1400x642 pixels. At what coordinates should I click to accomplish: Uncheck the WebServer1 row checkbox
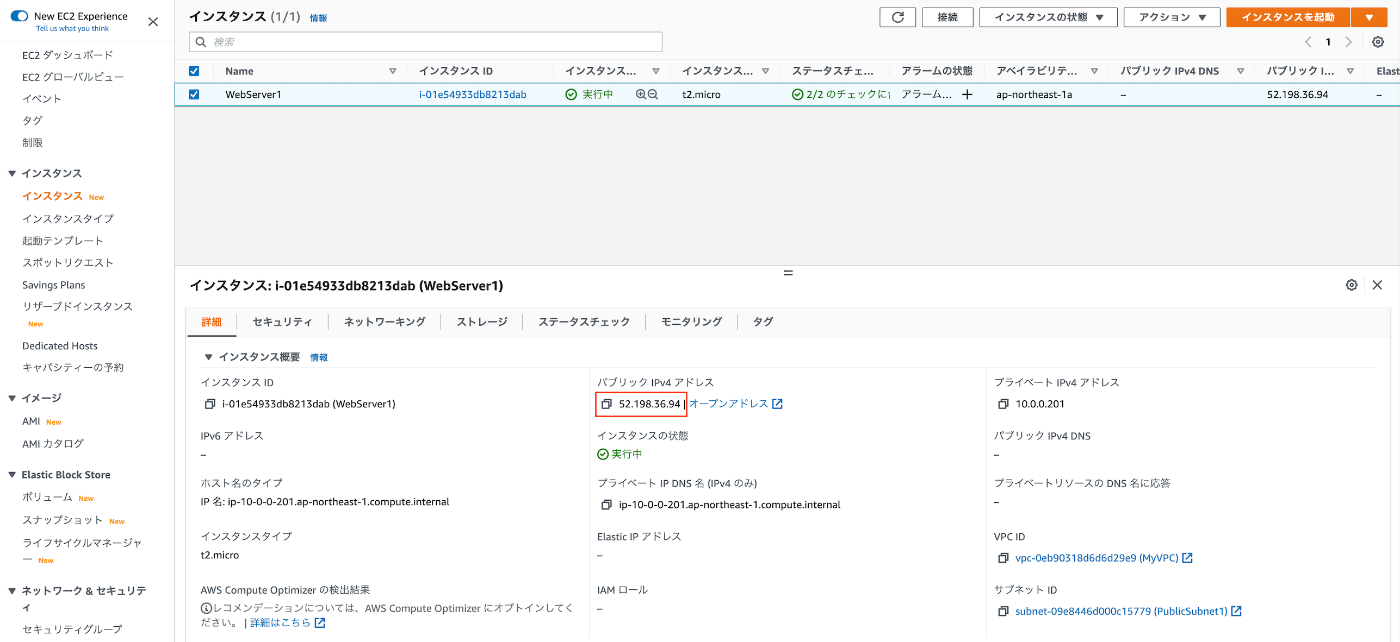coord(194,94)
